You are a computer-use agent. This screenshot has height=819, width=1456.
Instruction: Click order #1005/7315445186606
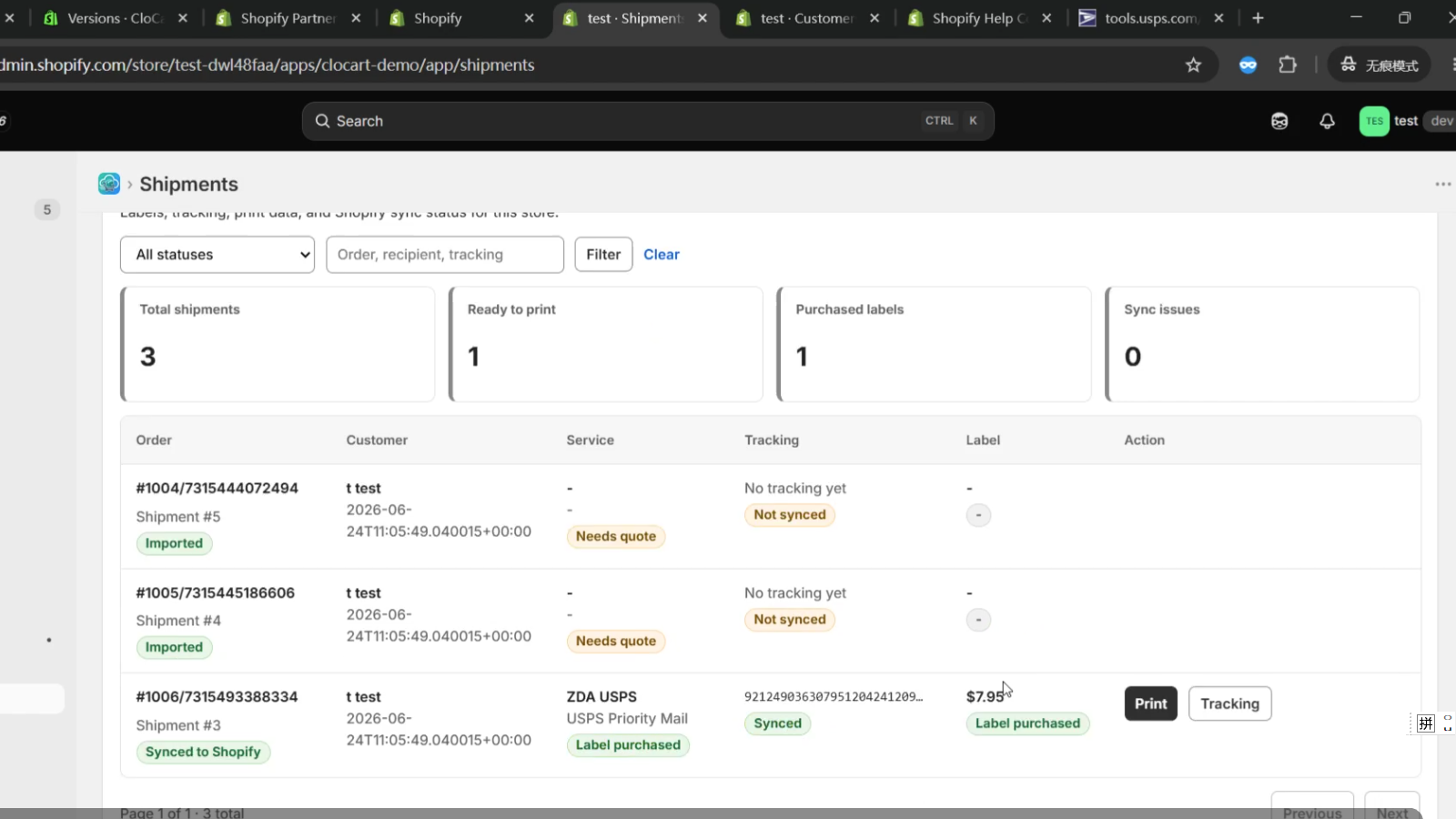(x=216, y=593)
